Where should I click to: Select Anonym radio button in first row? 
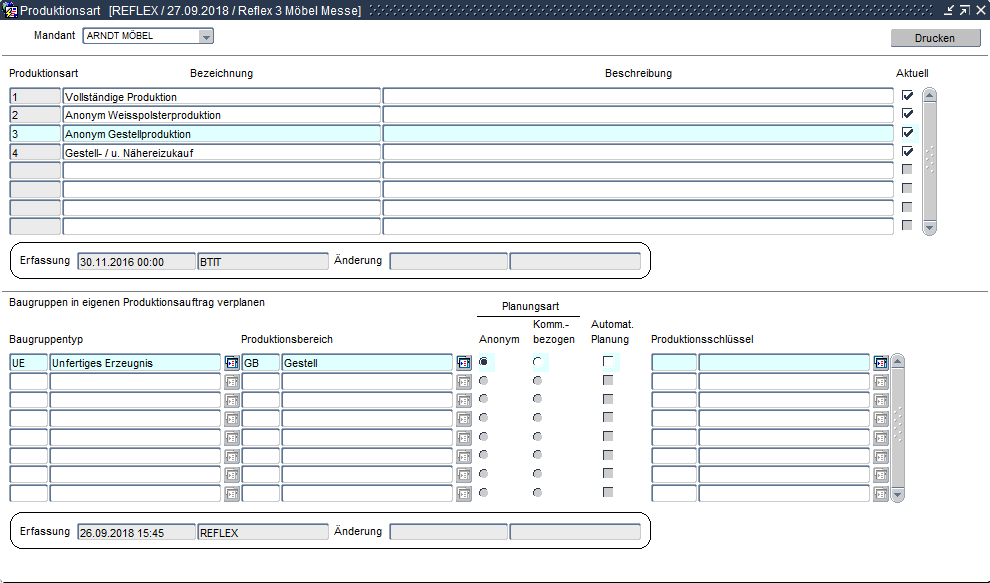(x=485, y=362)
